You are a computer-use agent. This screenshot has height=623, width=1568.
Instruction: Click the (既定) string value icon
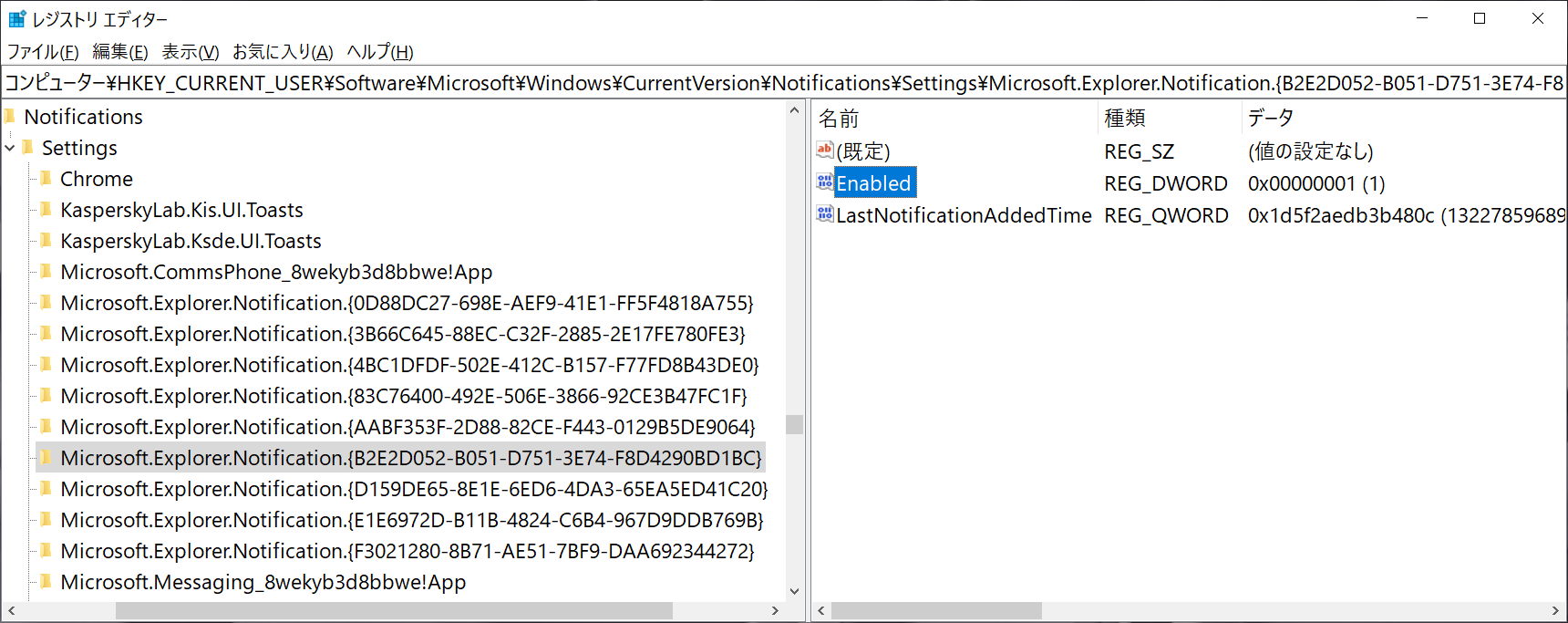[825, 150]
